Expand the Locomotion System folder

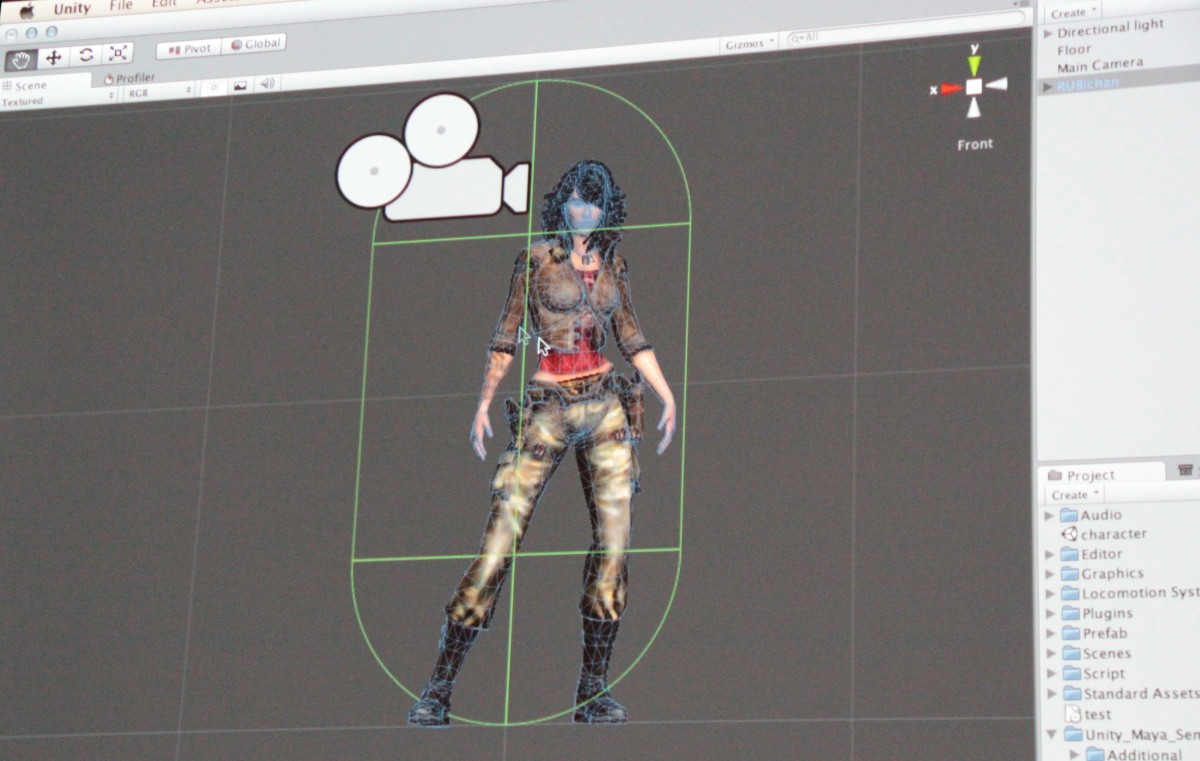1050,594
